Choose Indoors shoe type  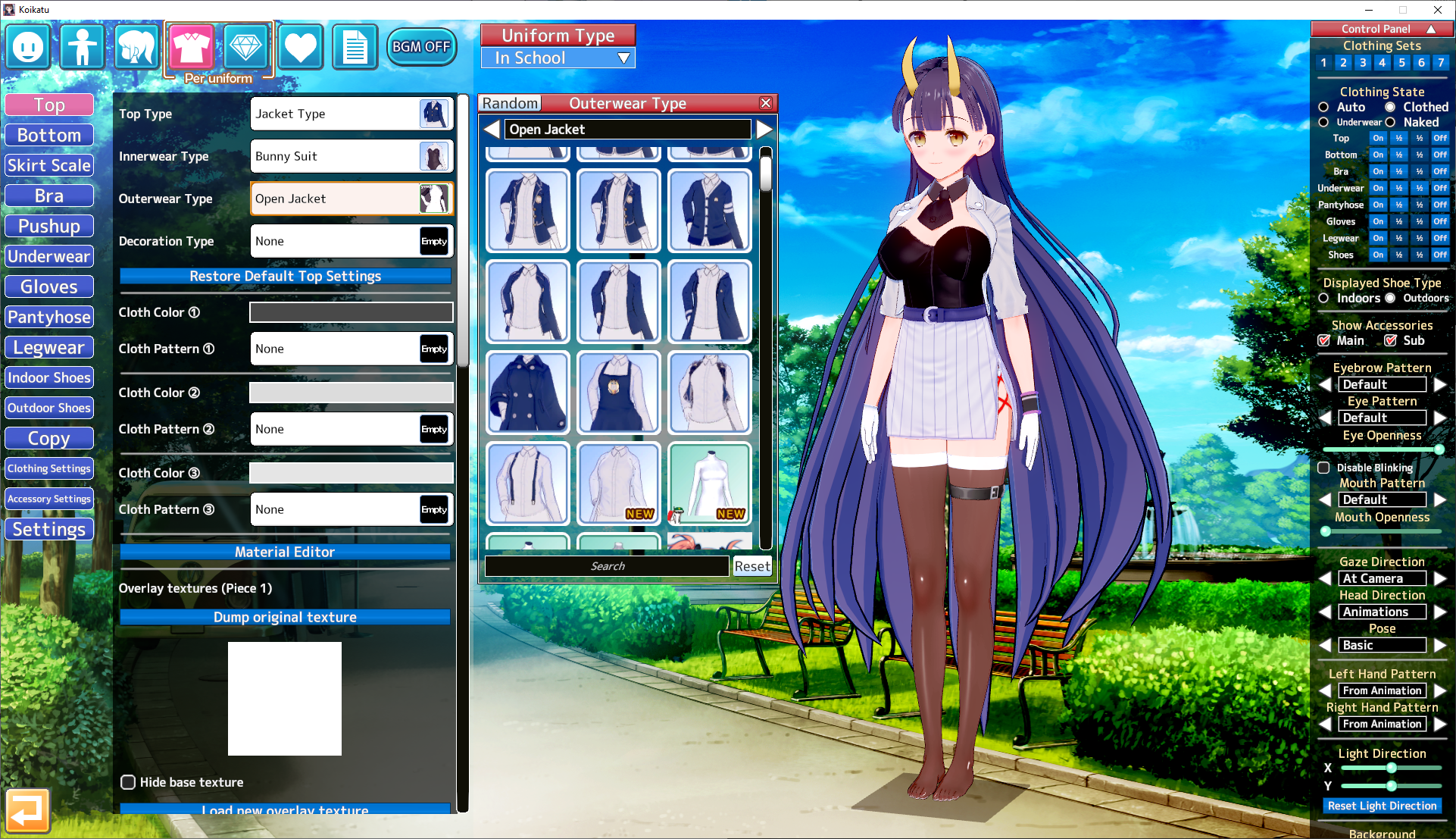tap(1323, 298)
